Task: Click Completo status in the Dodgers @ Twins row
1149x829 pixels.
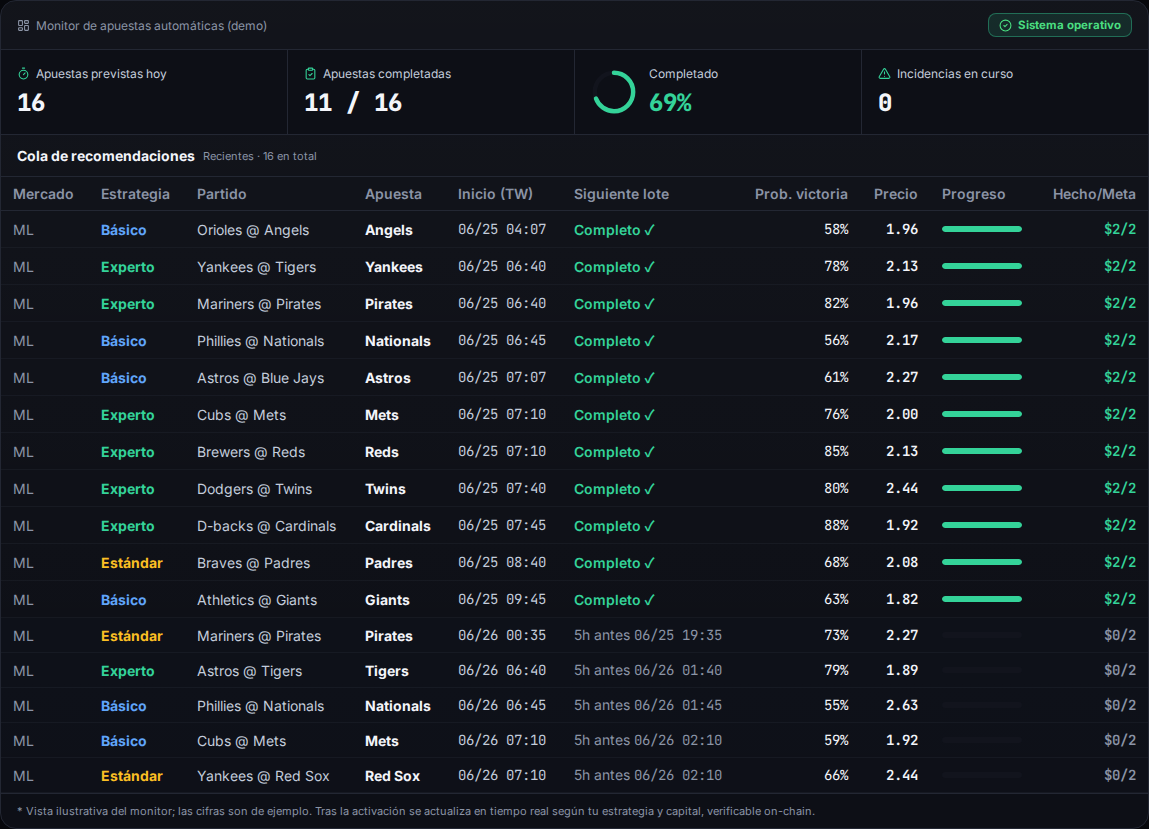Action: click(x=614, y=489)
